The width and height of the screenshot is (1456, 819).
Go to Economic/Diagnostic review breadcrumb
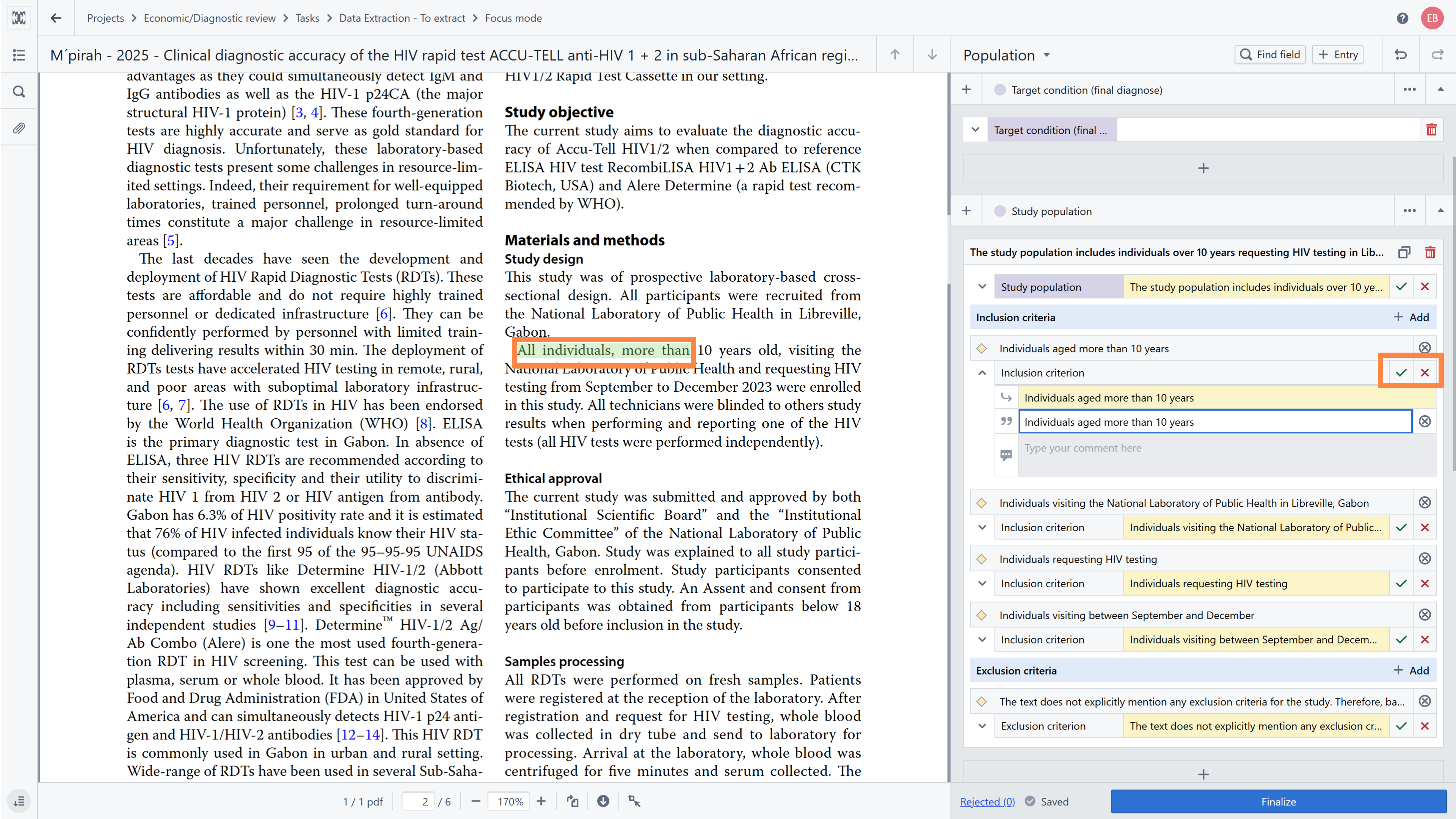tap(210, 18)
